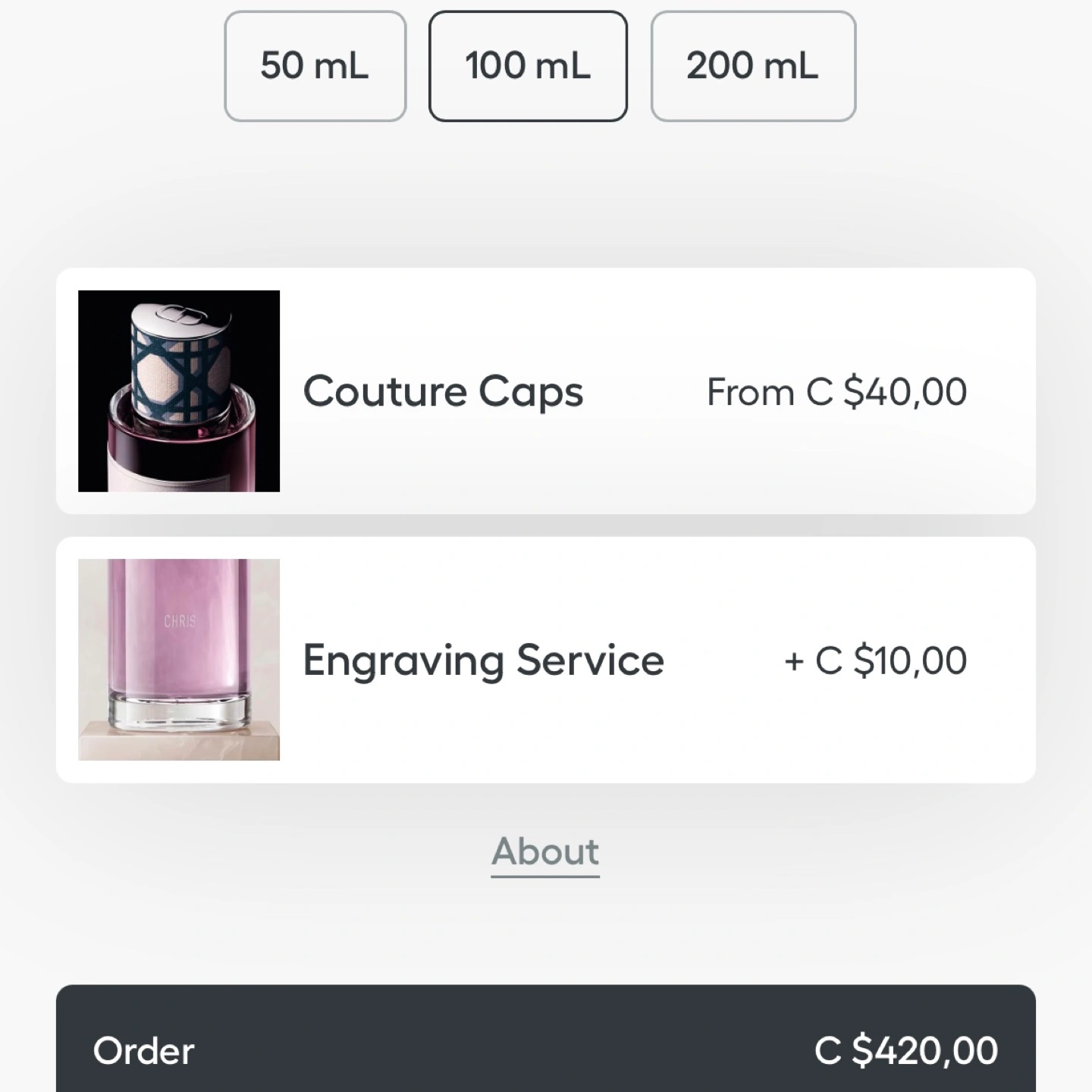Click the pale label on the dark bottle
This screenshot has width=1092, height=1092.
click(x=179, y=472)
